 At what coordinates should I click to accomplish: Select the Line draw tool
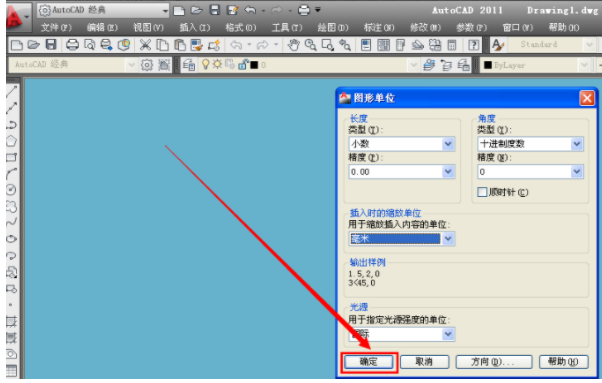(x=12, y=91)
